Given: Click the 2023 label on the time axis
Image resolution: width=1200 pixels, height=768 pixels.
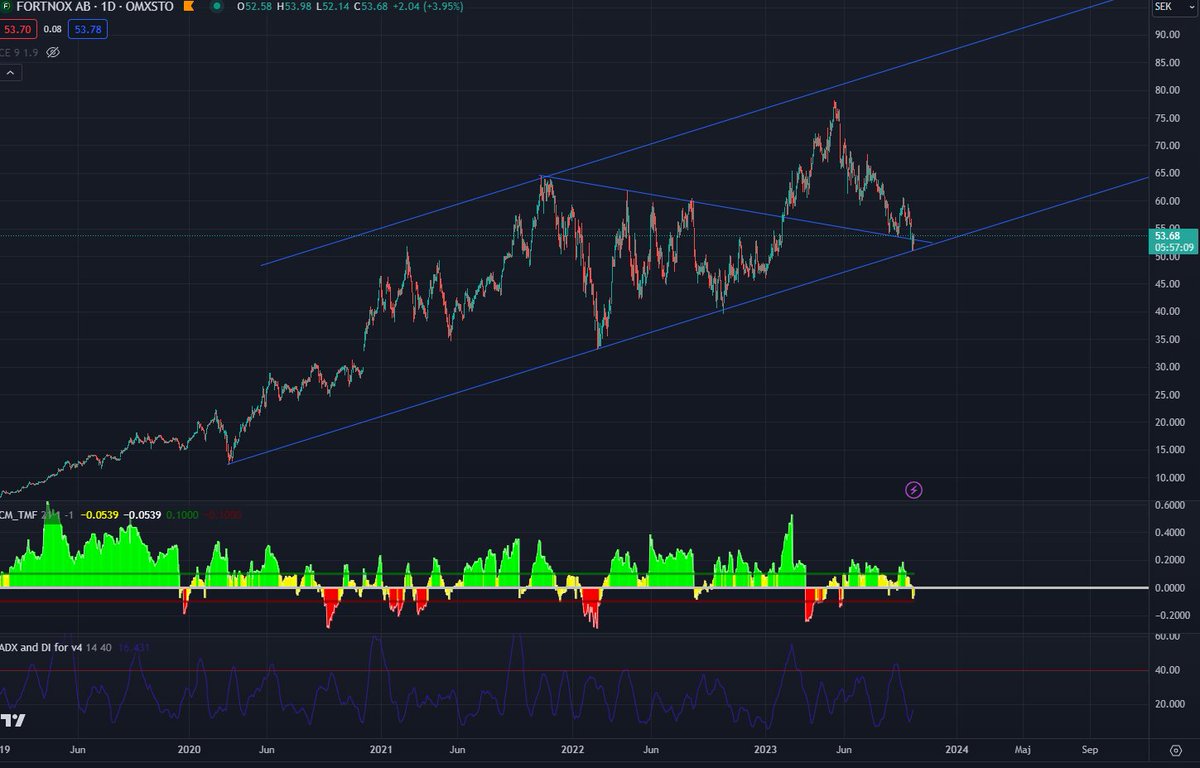Looking at the screenshot, I should [x=765, y=748].
